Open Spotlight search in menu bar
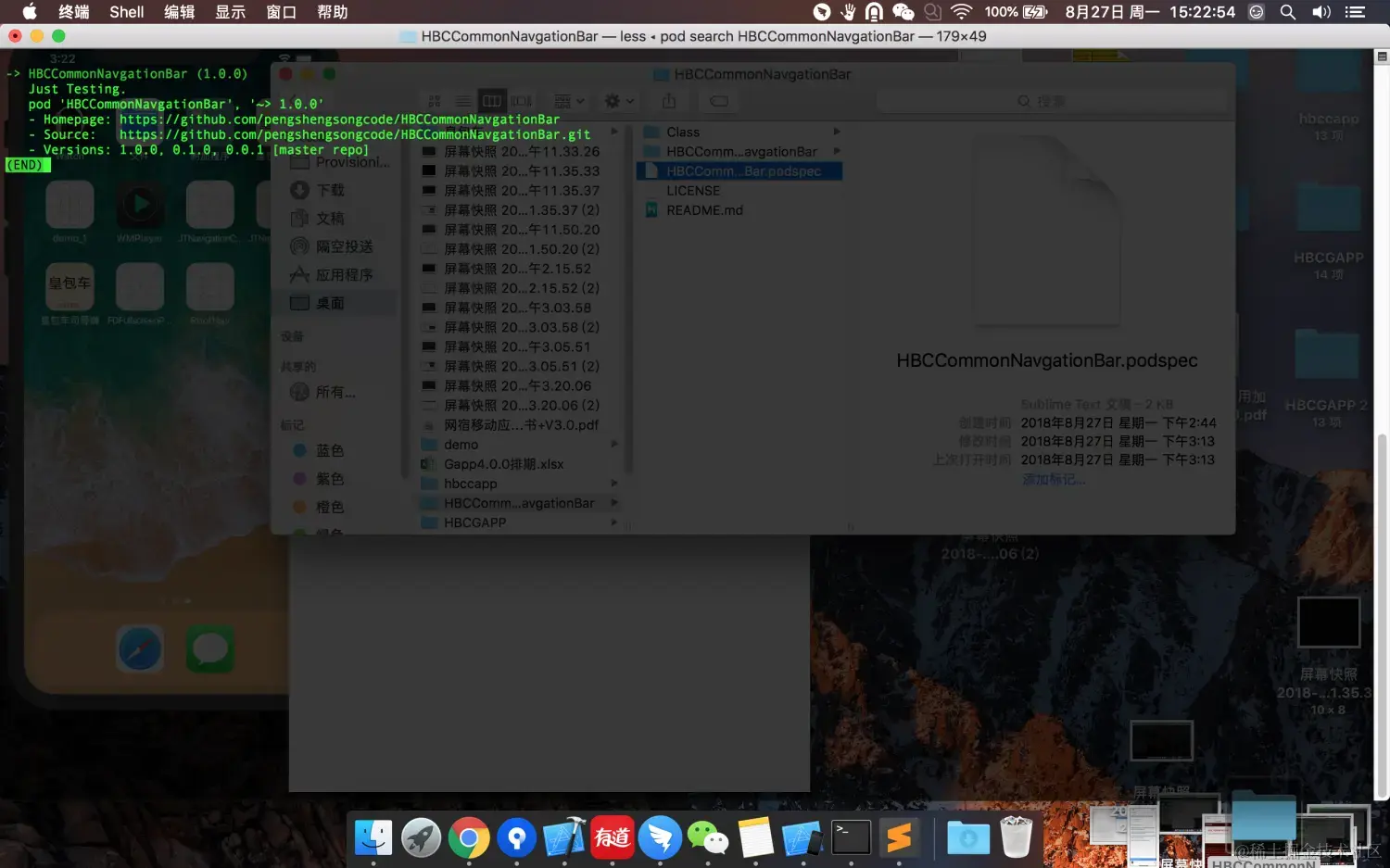 [1287, 12]
